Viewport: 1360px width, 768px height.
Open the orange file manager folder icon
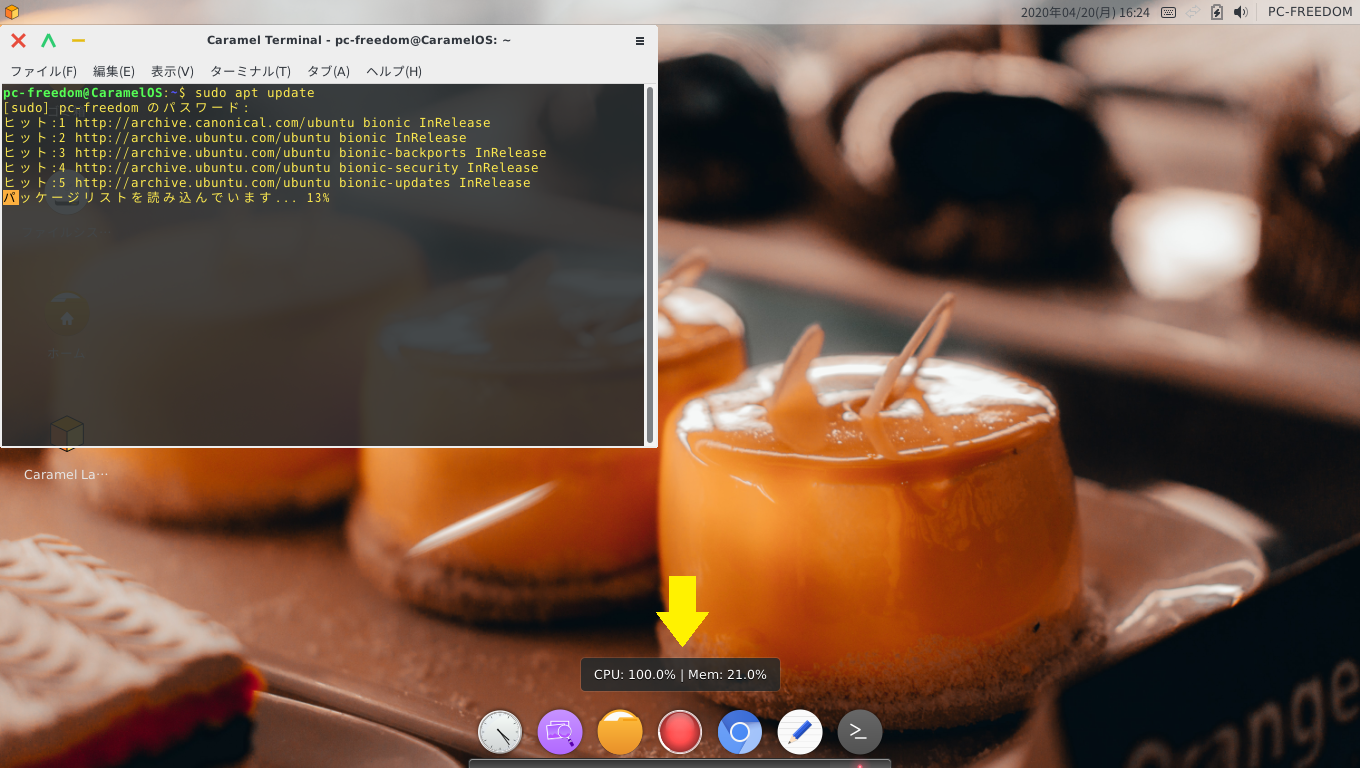point(620,732)
